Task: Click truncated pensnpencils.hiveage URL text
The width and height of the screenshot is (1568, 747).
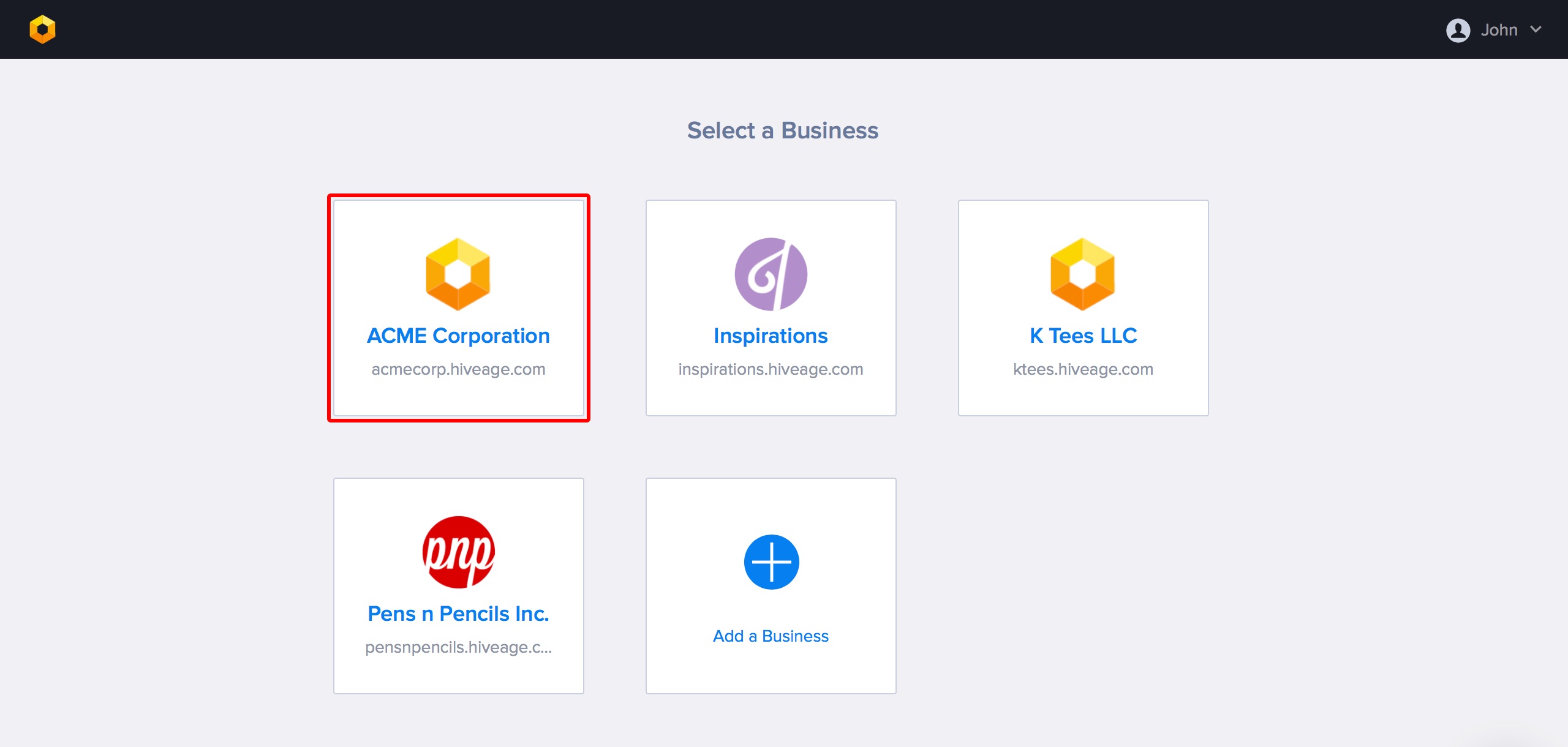Action: tap(458, 647)
